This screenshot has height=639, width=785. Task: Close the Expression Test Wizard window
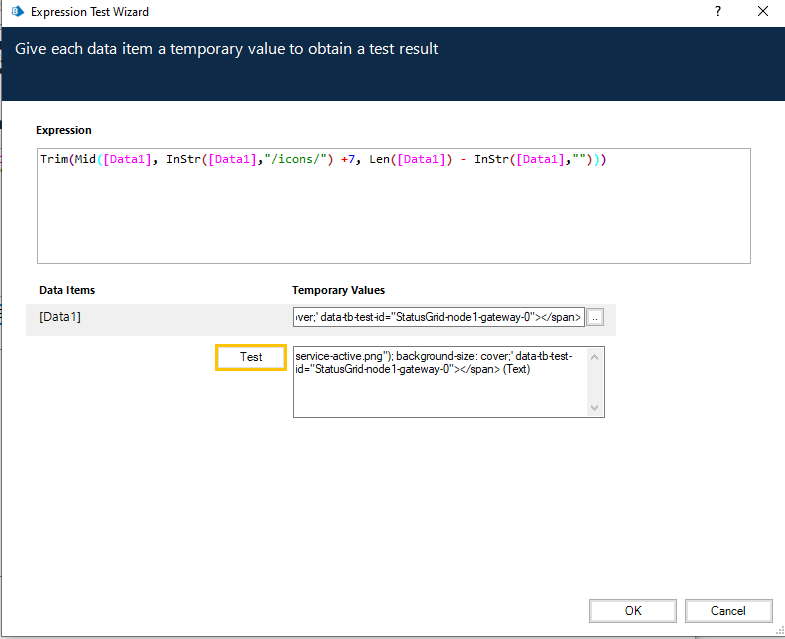coord(762,12)
